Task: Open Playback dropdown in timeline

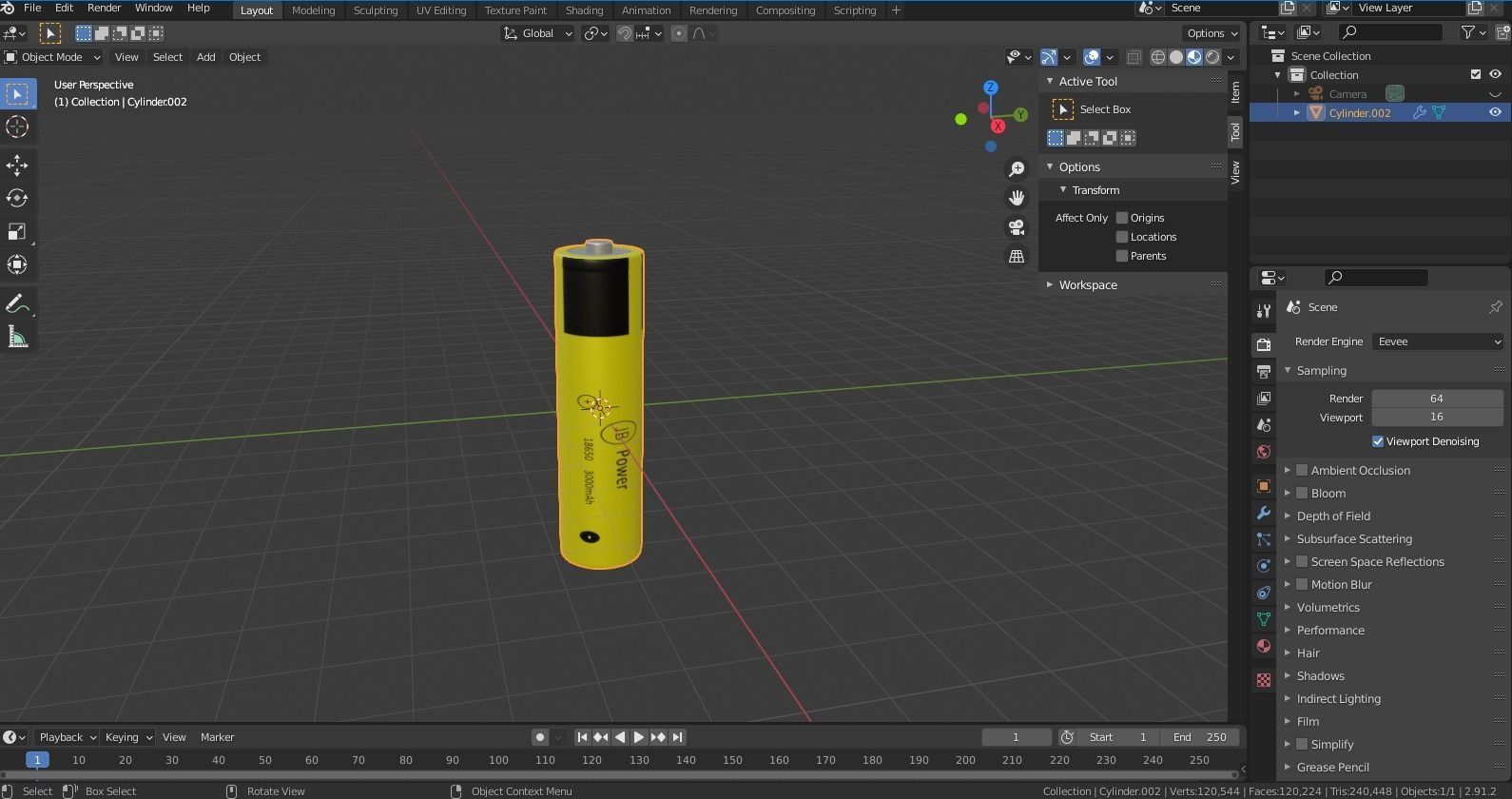Action: point(67,737)
